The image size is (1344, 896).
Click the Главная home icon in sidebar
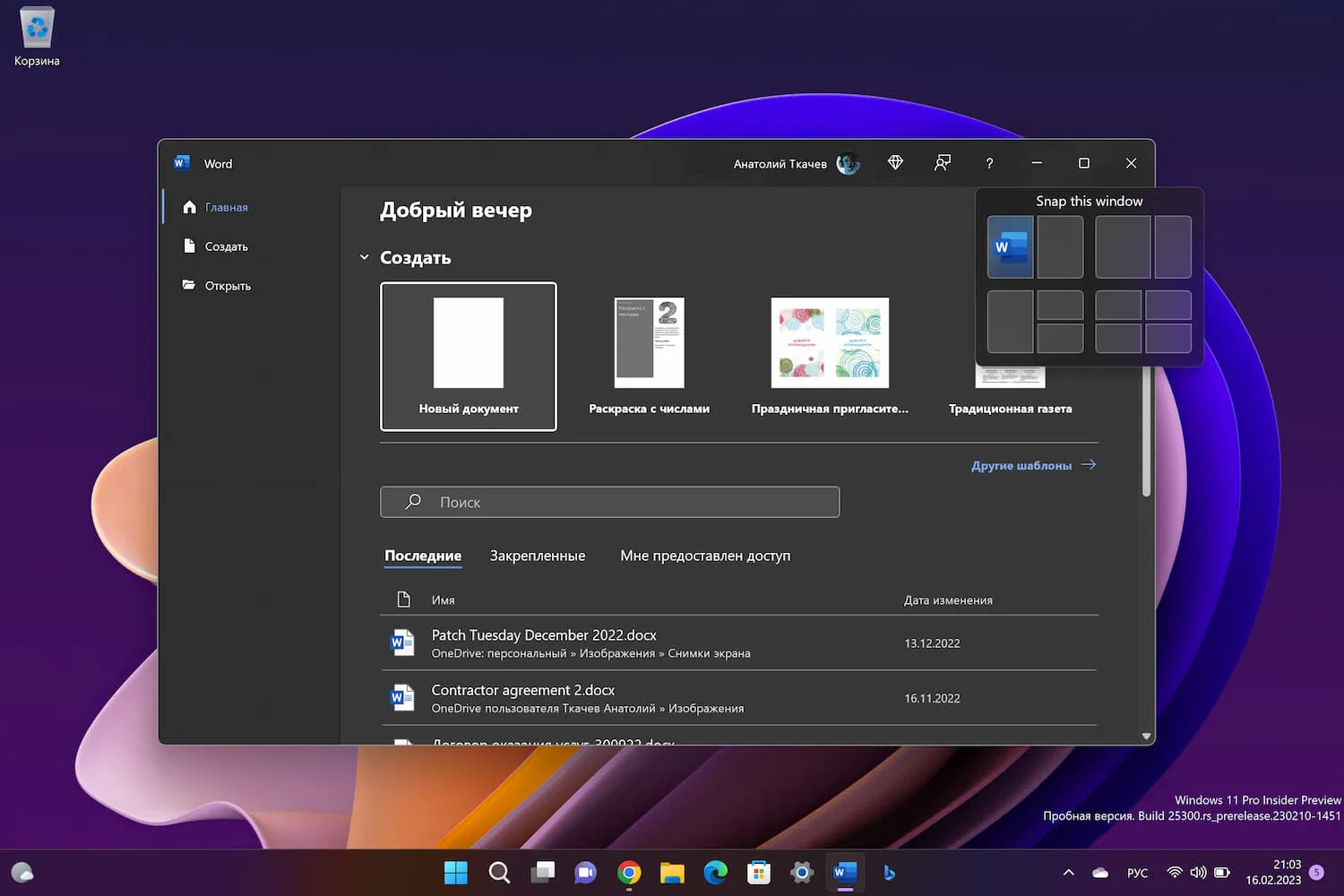(189, 207)
